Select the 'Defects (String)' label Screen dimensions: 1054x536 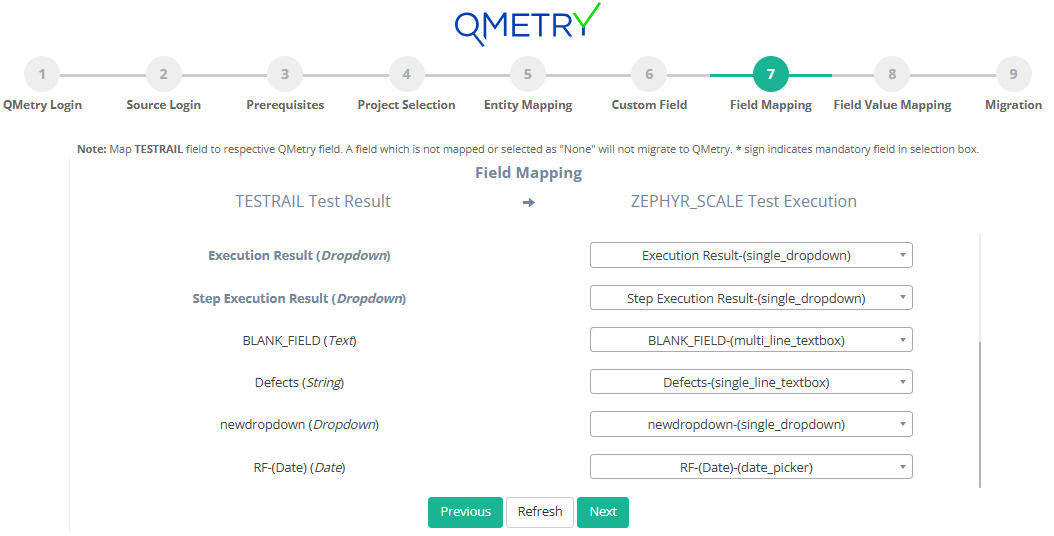299,383
